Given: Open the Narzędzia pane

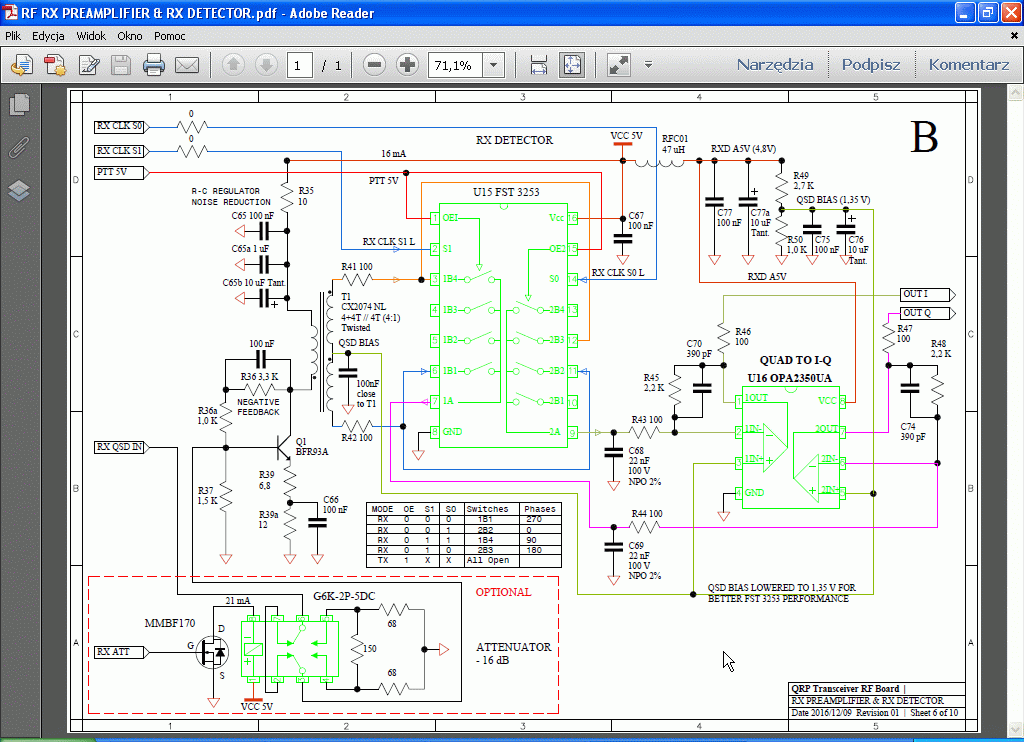Looking at the screenshot, I should [x=775, y=65].
